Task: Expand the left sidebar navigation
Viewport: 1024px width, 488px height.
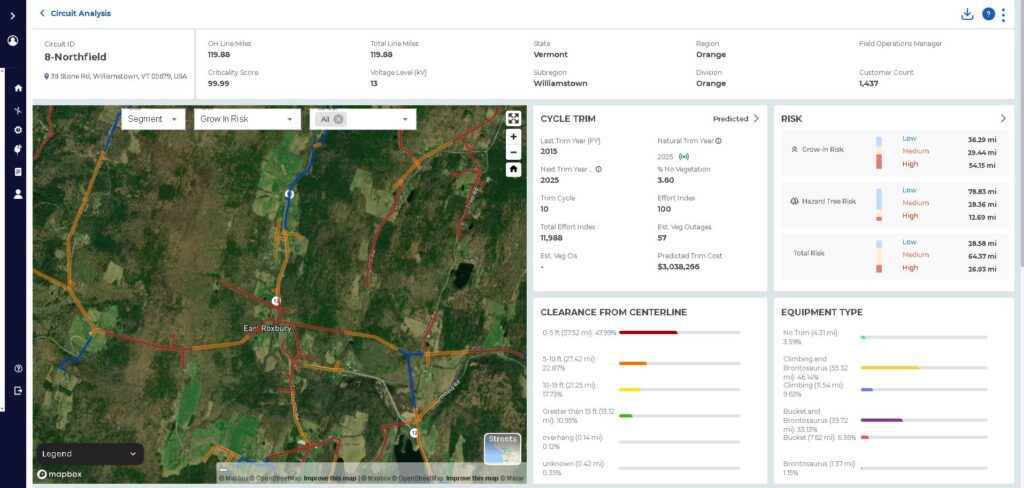Action: point(13,15)
